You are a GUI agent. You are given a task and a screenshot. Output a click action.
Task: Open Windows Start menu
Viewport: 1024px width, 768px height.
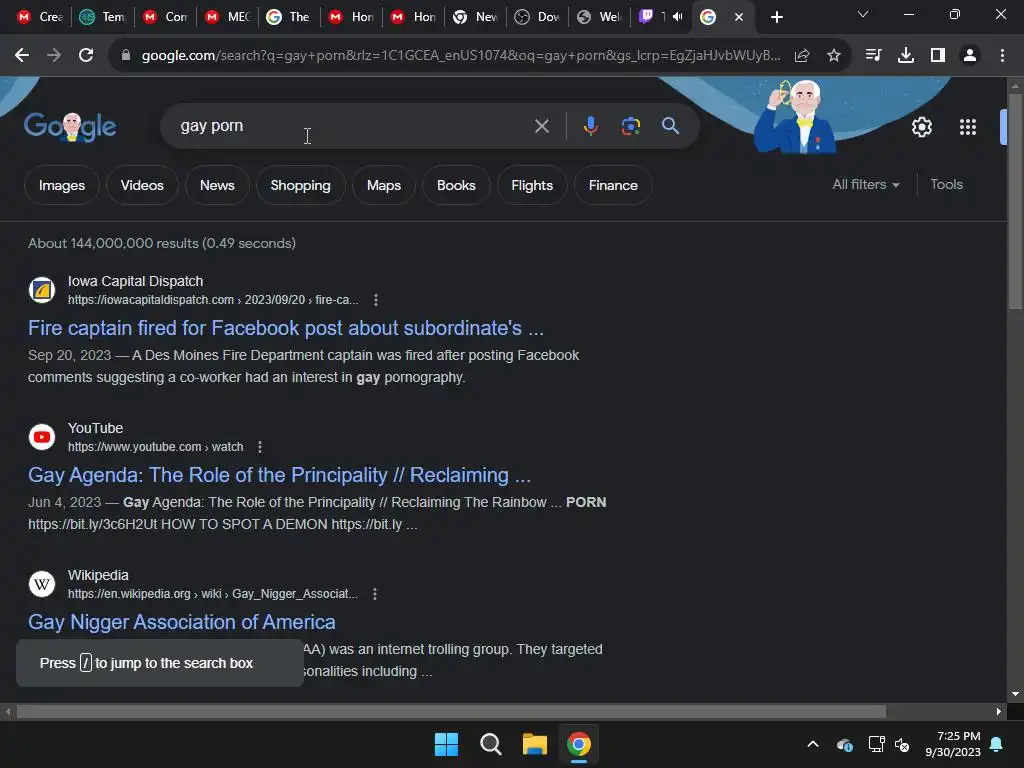[x=447, y=744]
